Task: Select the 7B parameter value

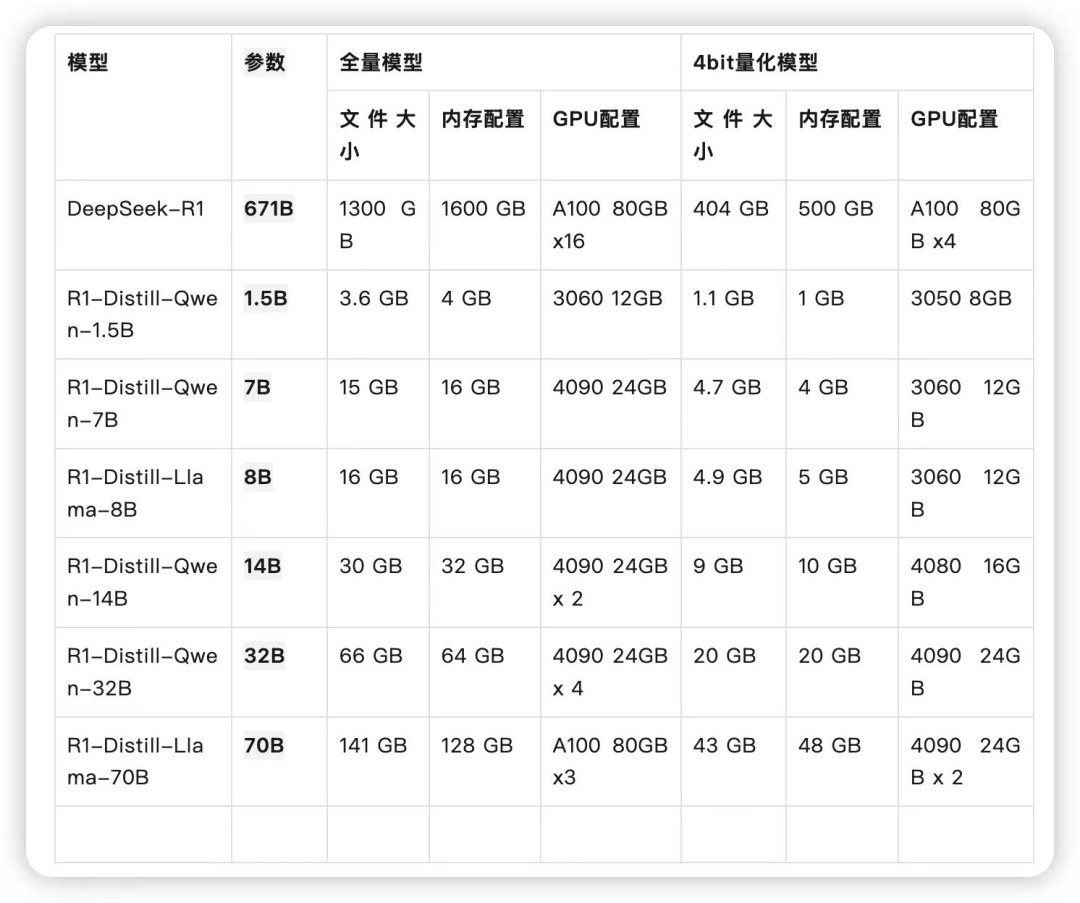Action: 258,387
